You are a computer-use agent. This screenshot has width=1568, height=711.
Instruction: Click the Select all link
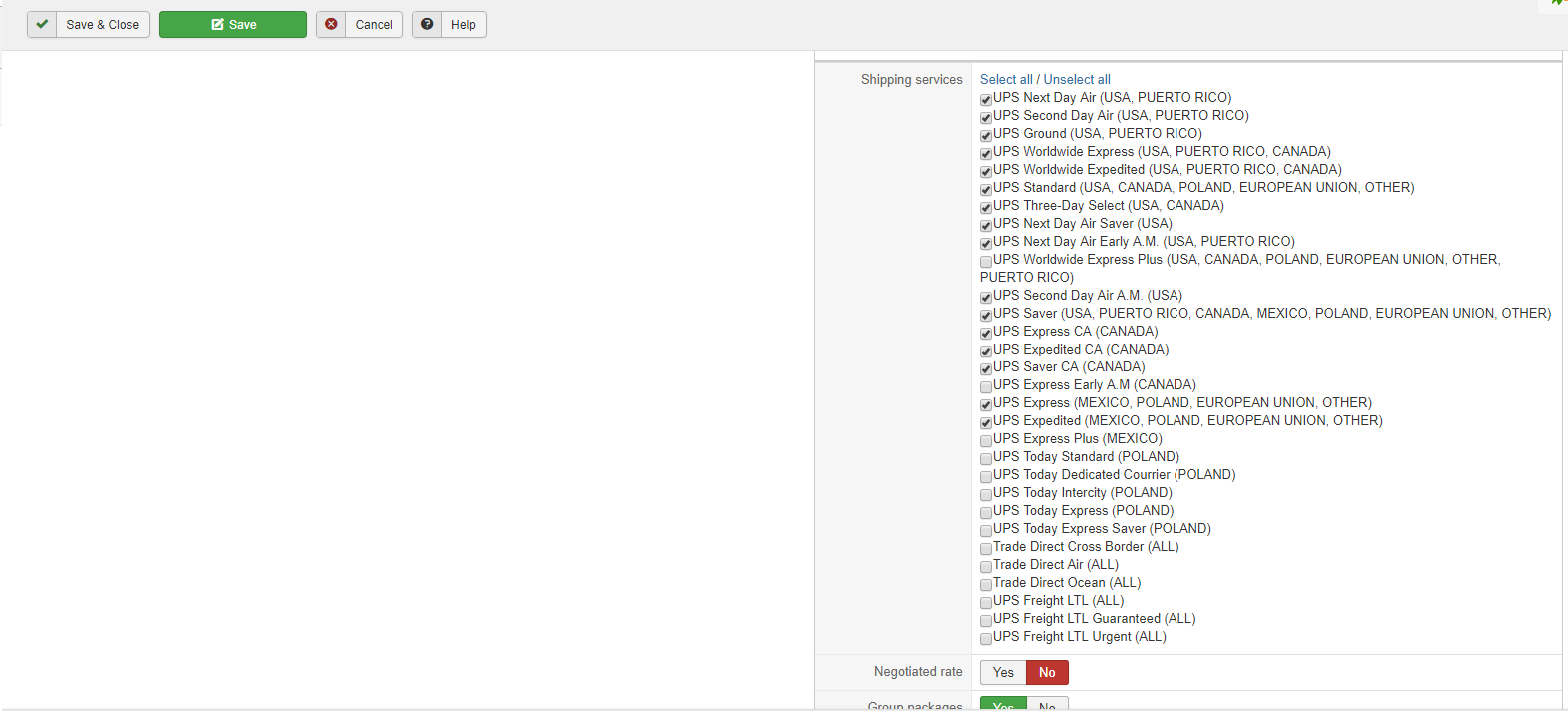(1006, 79)
